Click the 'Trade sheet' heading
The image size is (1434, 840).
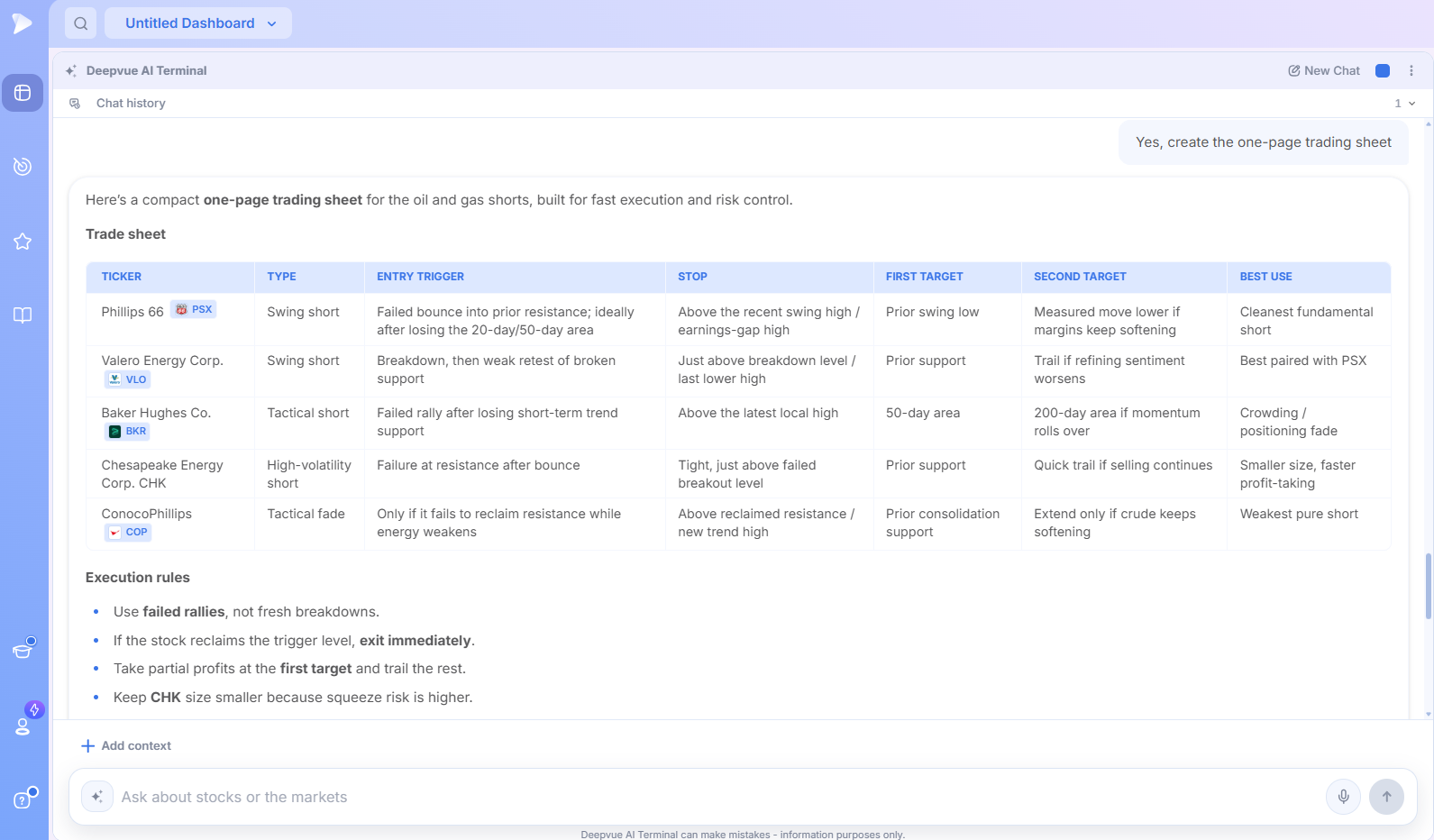(x=125, y=234)
